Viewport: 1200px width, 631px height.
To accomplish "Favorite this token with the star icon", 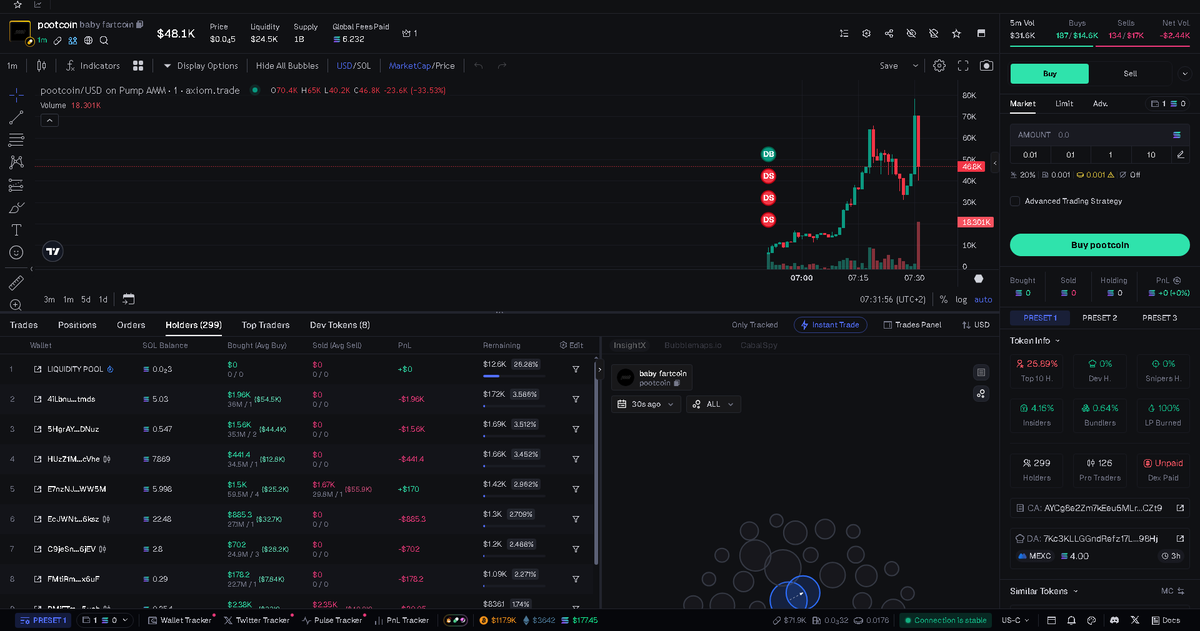I will [957, 33].
